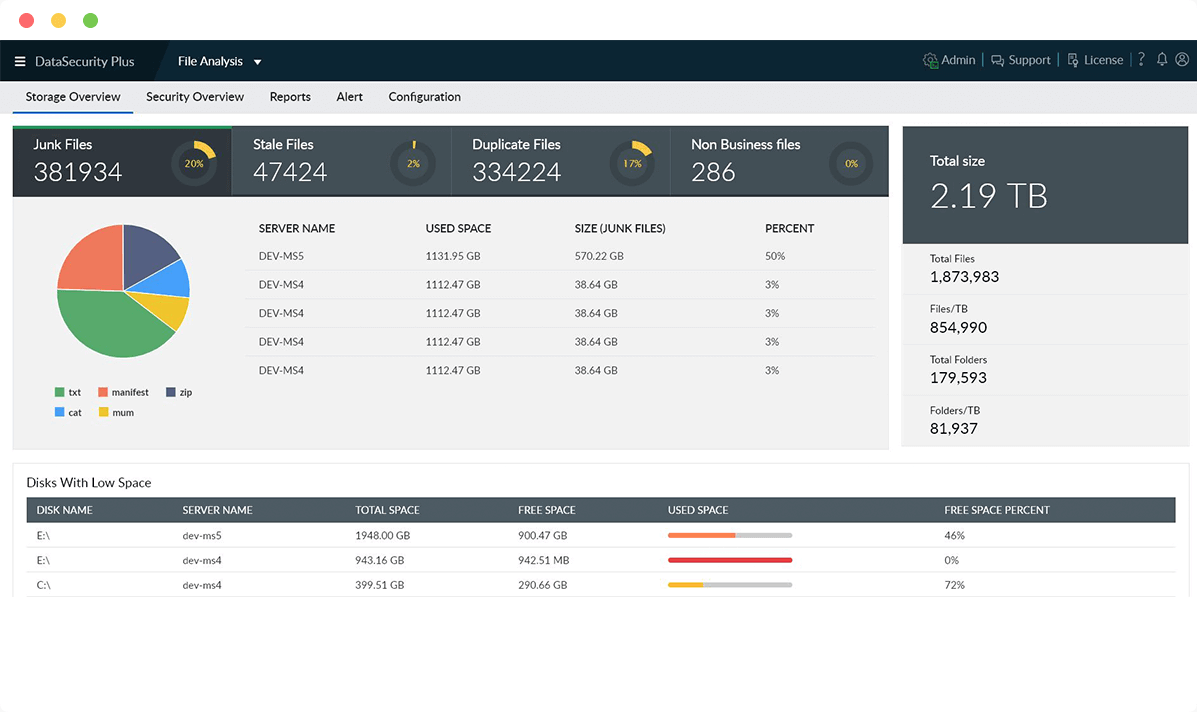Screen dimensions: 1197x712
Task: Toggle the zip legend entry
Action: [x=179, y=393]
